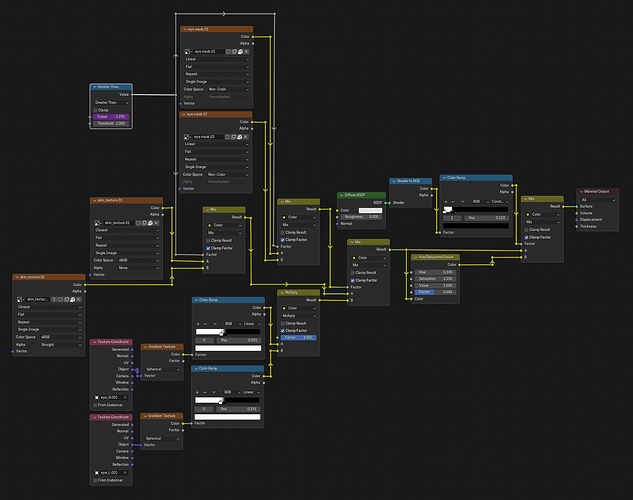Collapse the Hue/Saturation/Value node

(x=415, y=257)
